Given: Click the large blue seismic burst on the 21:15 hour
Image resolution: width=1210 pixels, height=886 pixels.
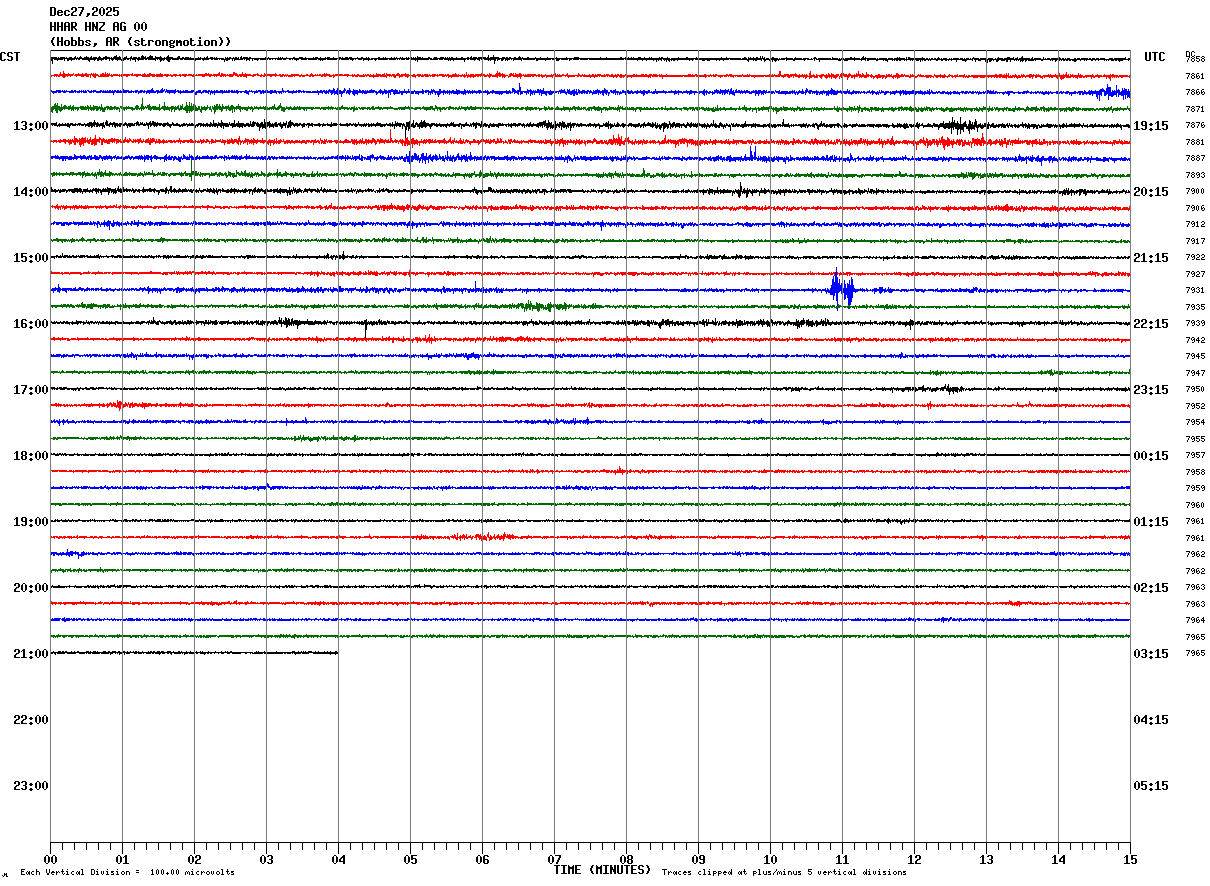Looking at the screenshot, I should pos(842,290).
